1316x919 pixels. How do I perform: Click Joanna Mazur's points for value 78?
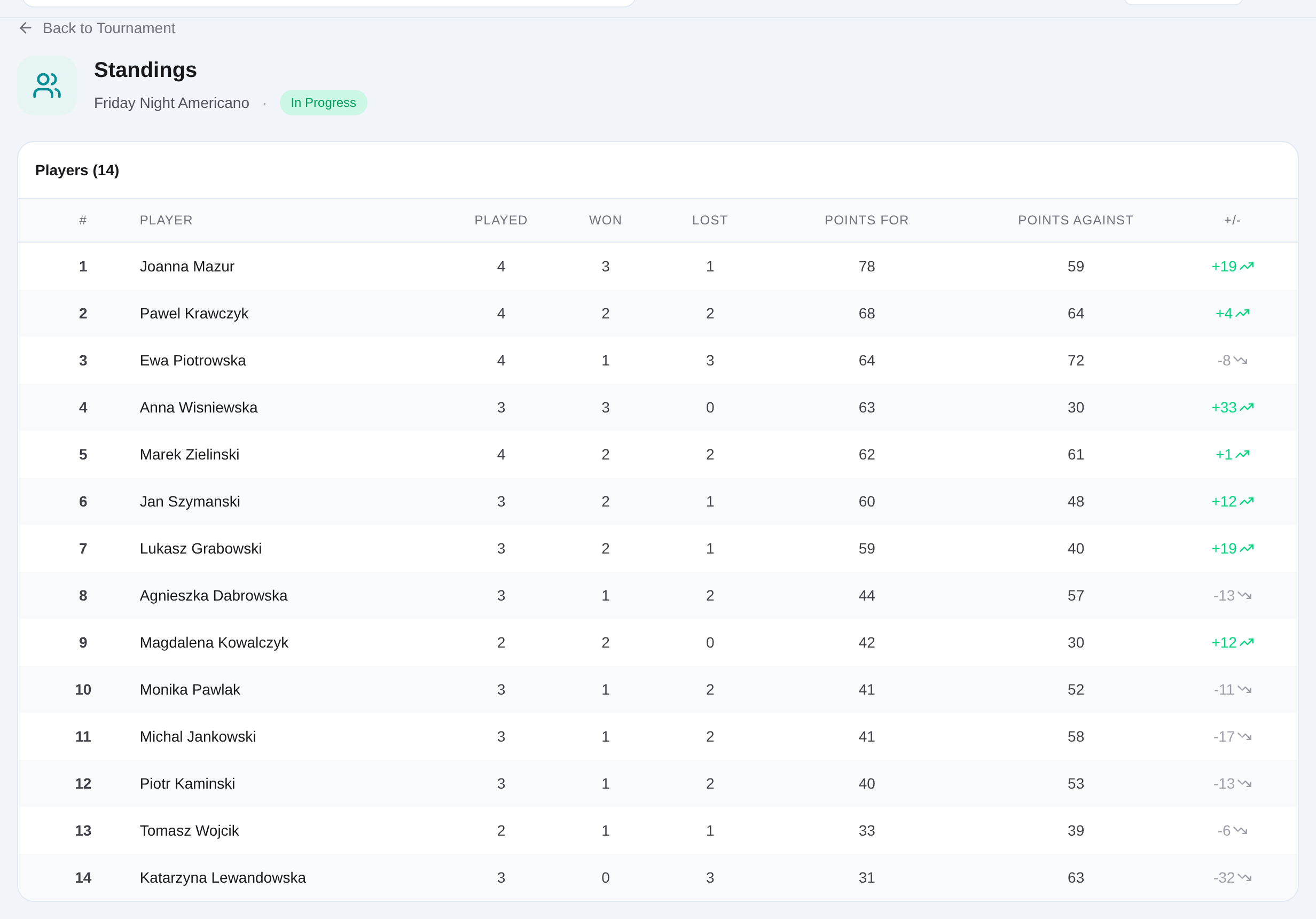point(867,267)
